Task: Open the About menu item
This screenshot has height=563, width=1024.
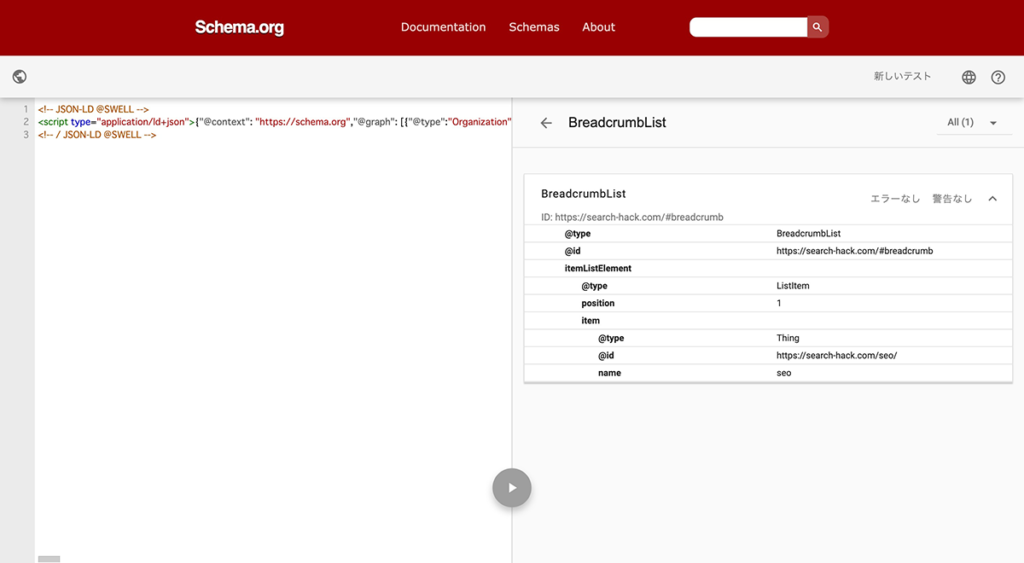Action: pyautogui.click(x=598, y=27)
